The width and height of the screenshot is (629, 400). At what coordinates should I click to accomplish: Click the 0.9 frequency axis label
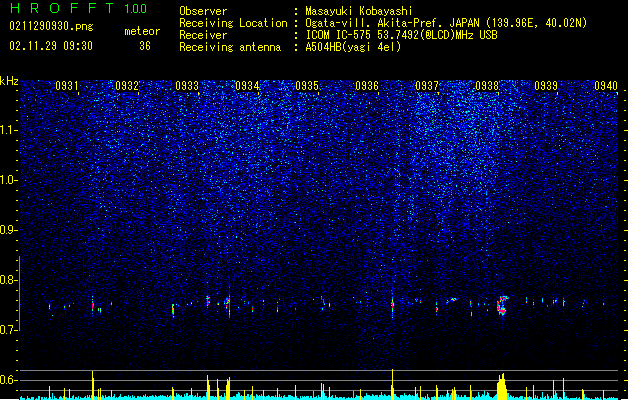point(9,230)
